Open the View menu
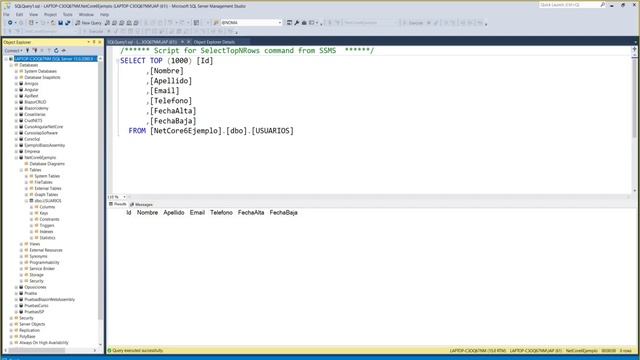 pyautogui.click(x=33, y=14)
